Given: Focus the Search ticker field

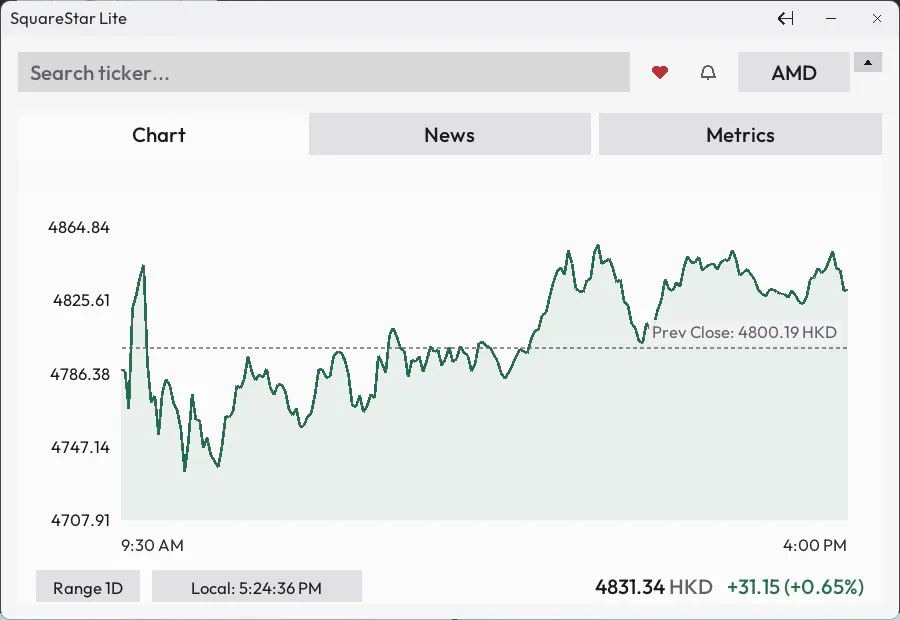Looking at the screenshot, I should tap(324, 72).
